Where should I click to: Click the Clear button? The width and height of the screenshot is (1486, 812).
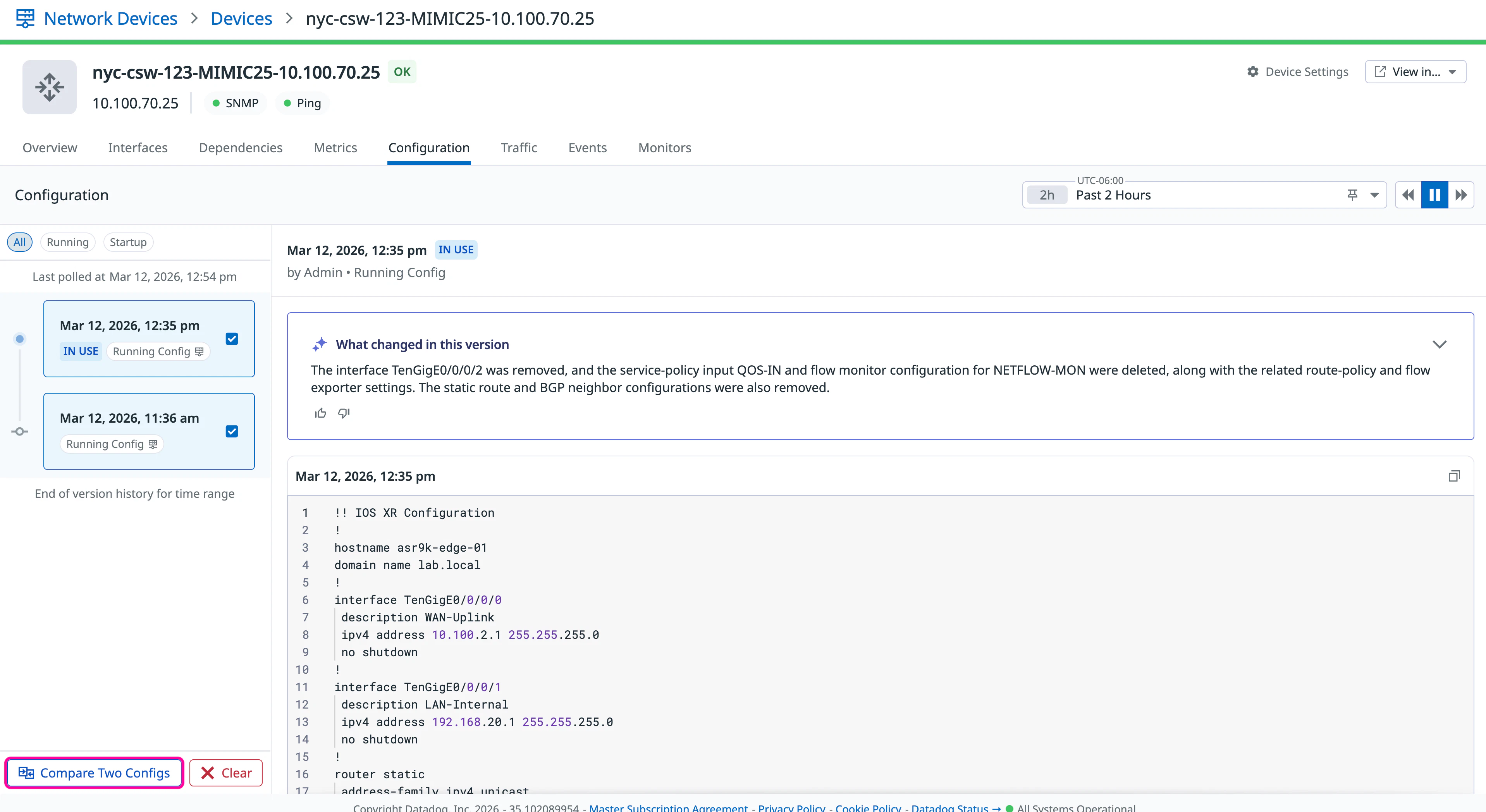tap(226, 773)
